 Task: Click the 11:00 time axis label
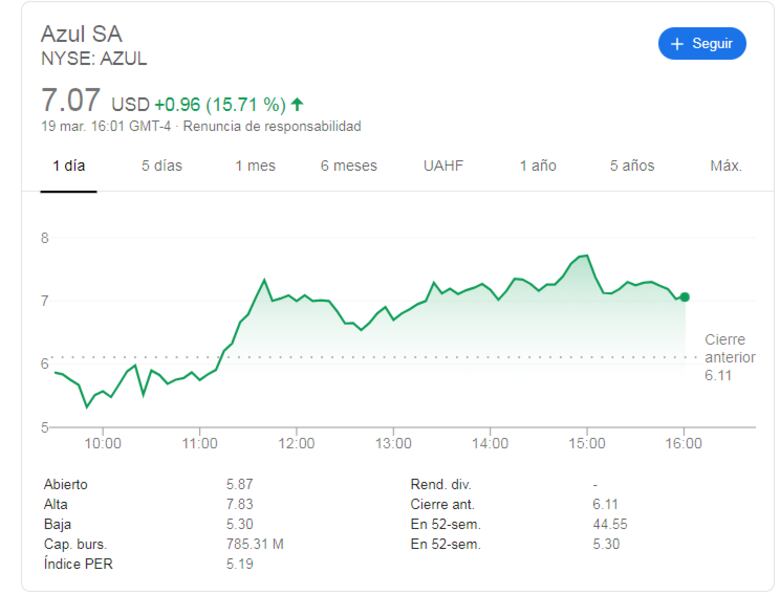tap(199, 443)
